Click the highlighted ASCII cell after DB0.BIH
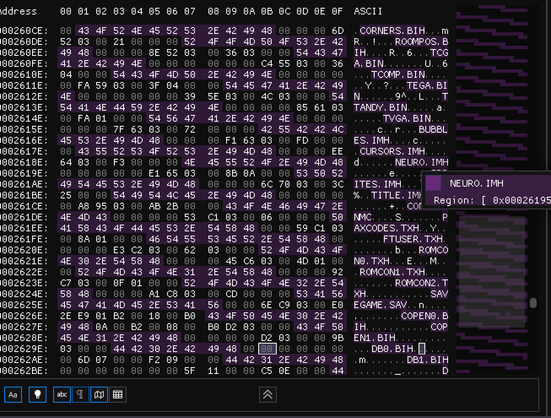Screen dimensions: 551x418 [422, 349]
